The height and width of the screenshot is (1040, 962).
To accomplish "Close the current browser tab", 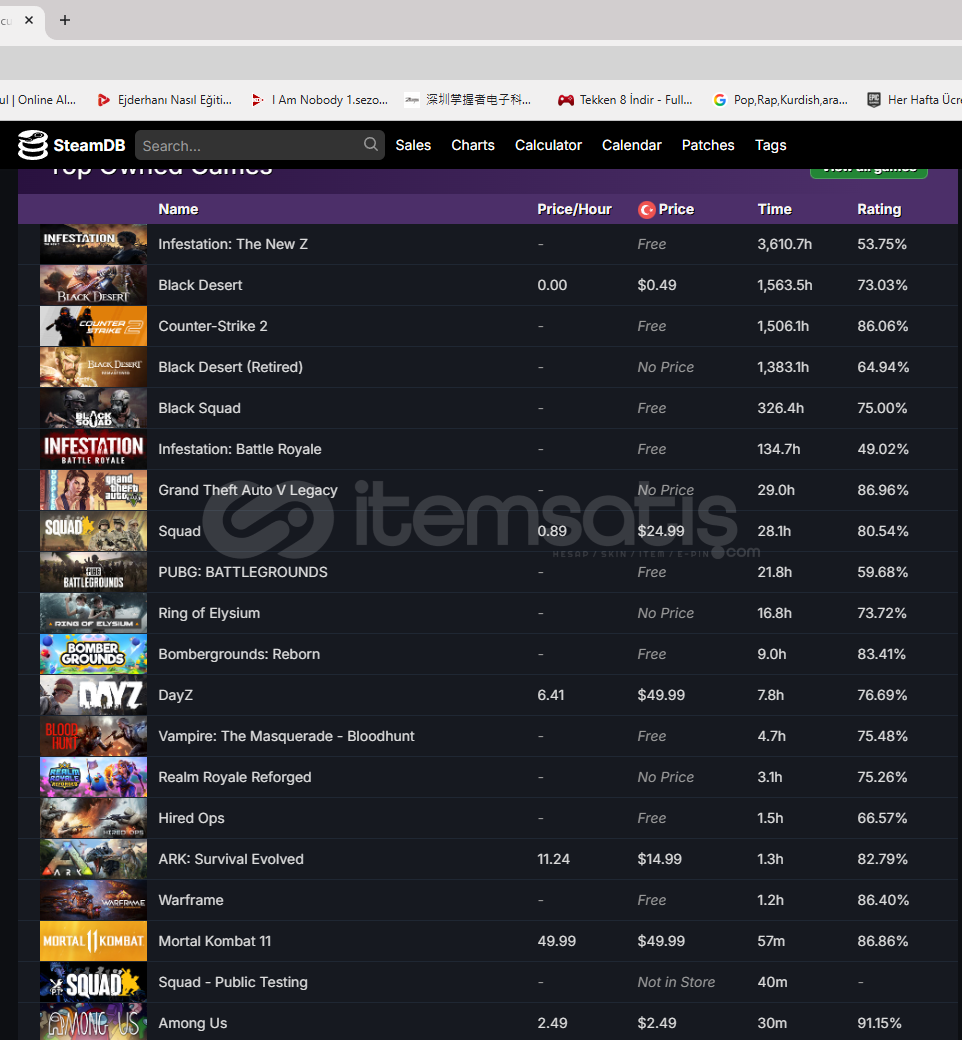I will 29,20.
